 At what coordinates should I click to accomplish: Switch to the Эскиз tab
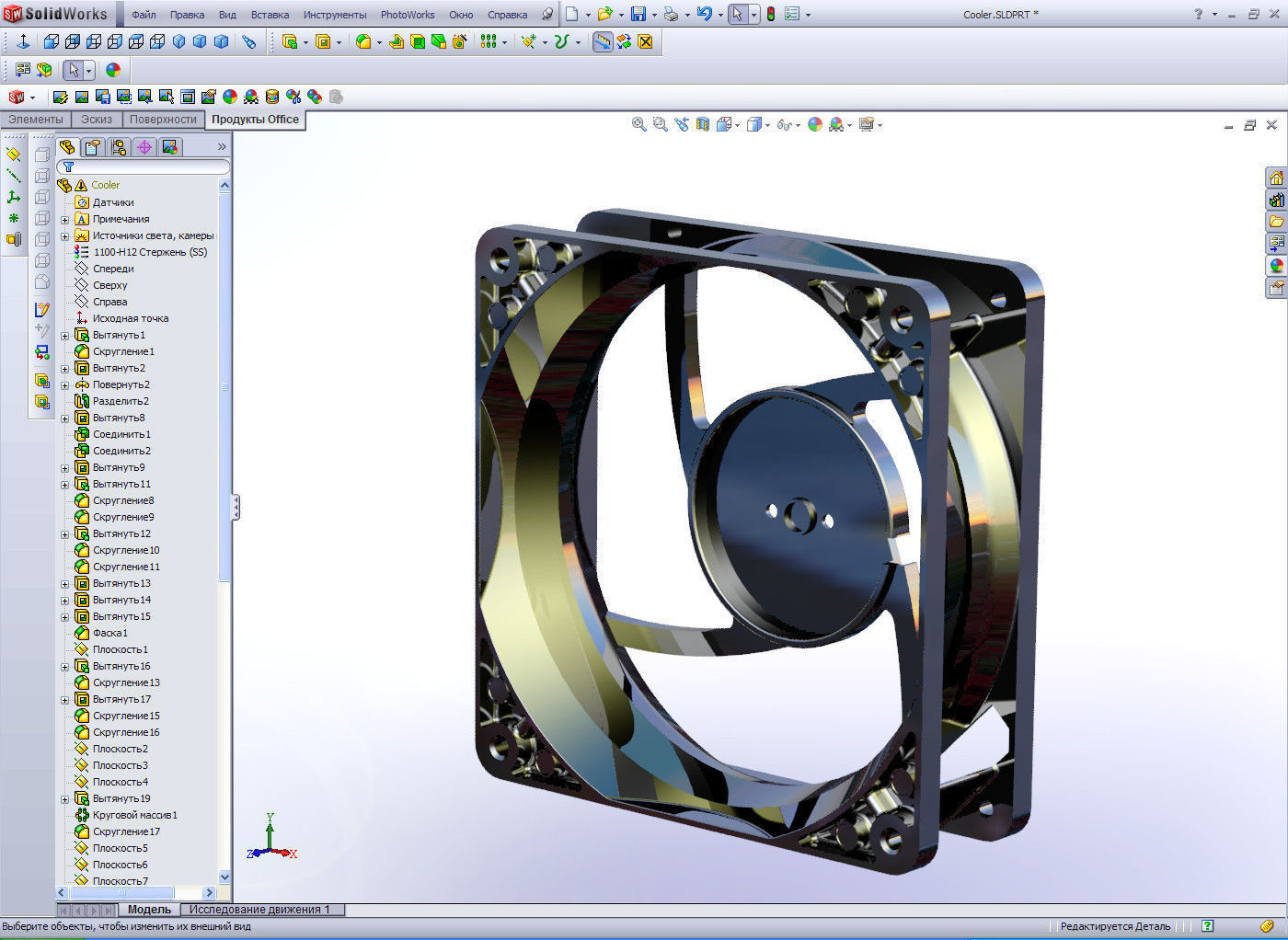[97, 120]
